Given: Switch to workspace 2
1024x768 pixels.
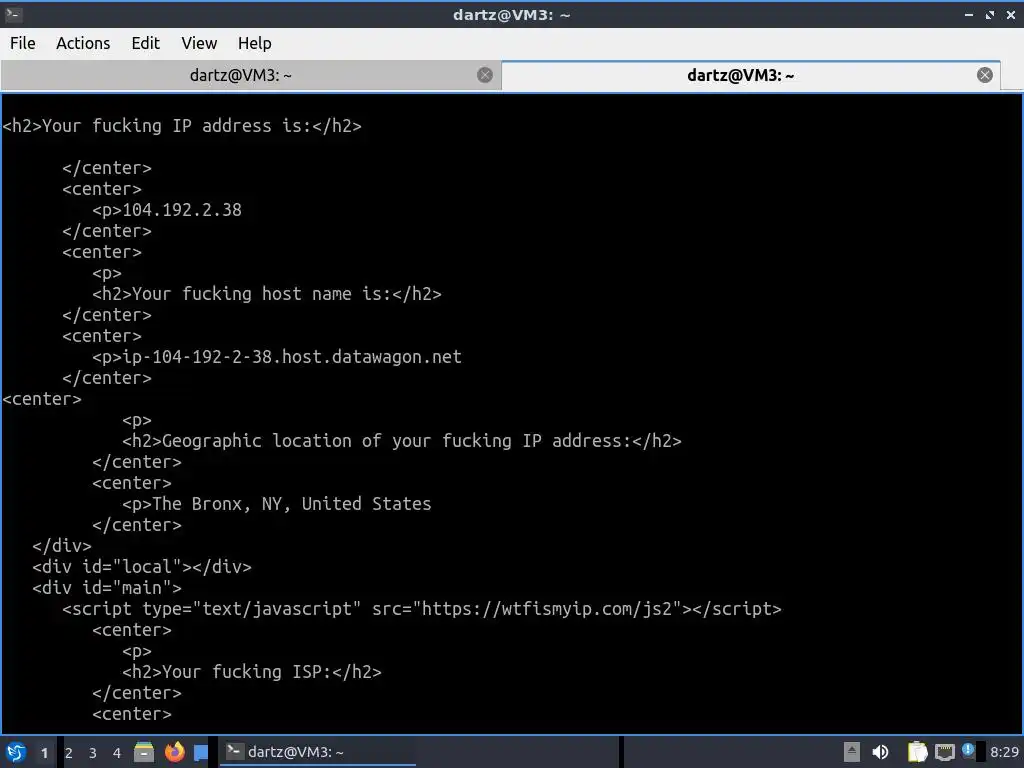Looking at the screenshot, I should (x=69, y=753).
